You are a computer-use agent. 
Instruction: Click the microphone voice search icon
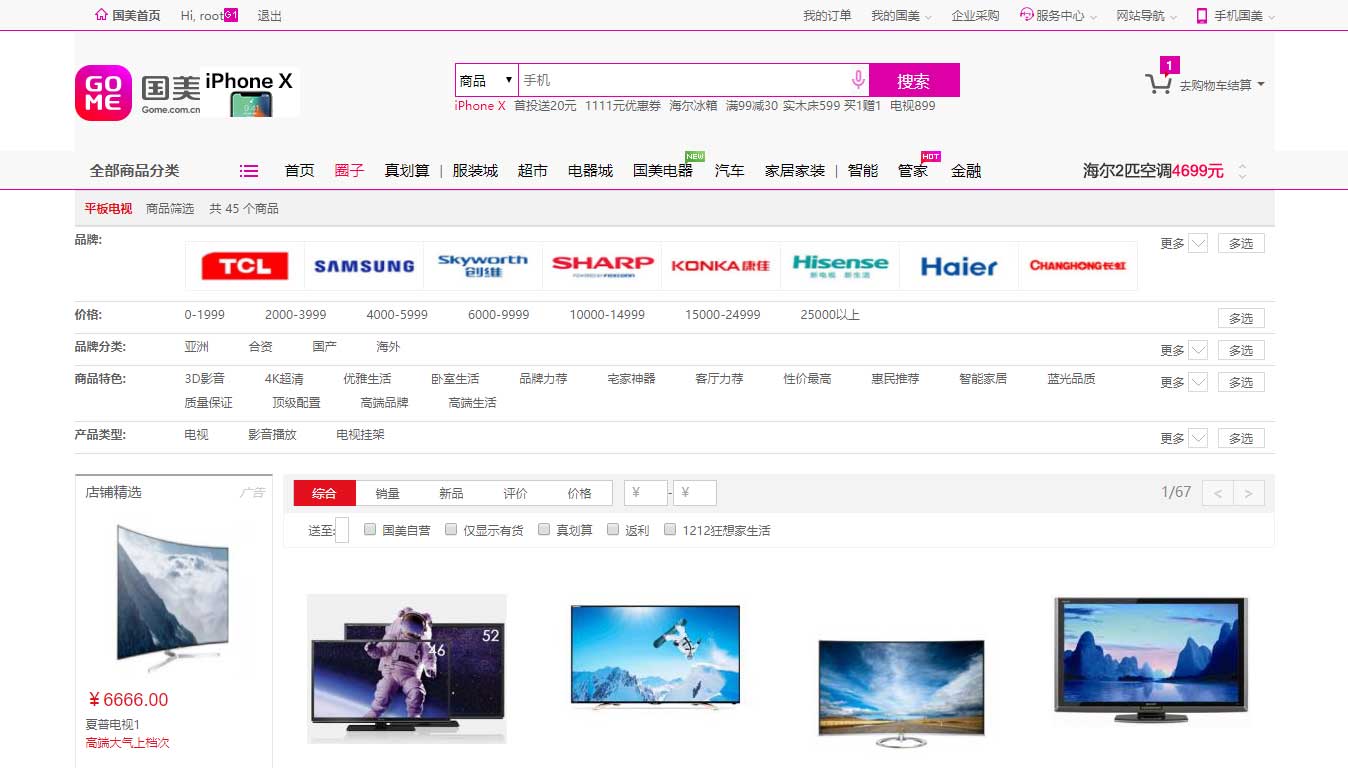(x=857, y=80)
